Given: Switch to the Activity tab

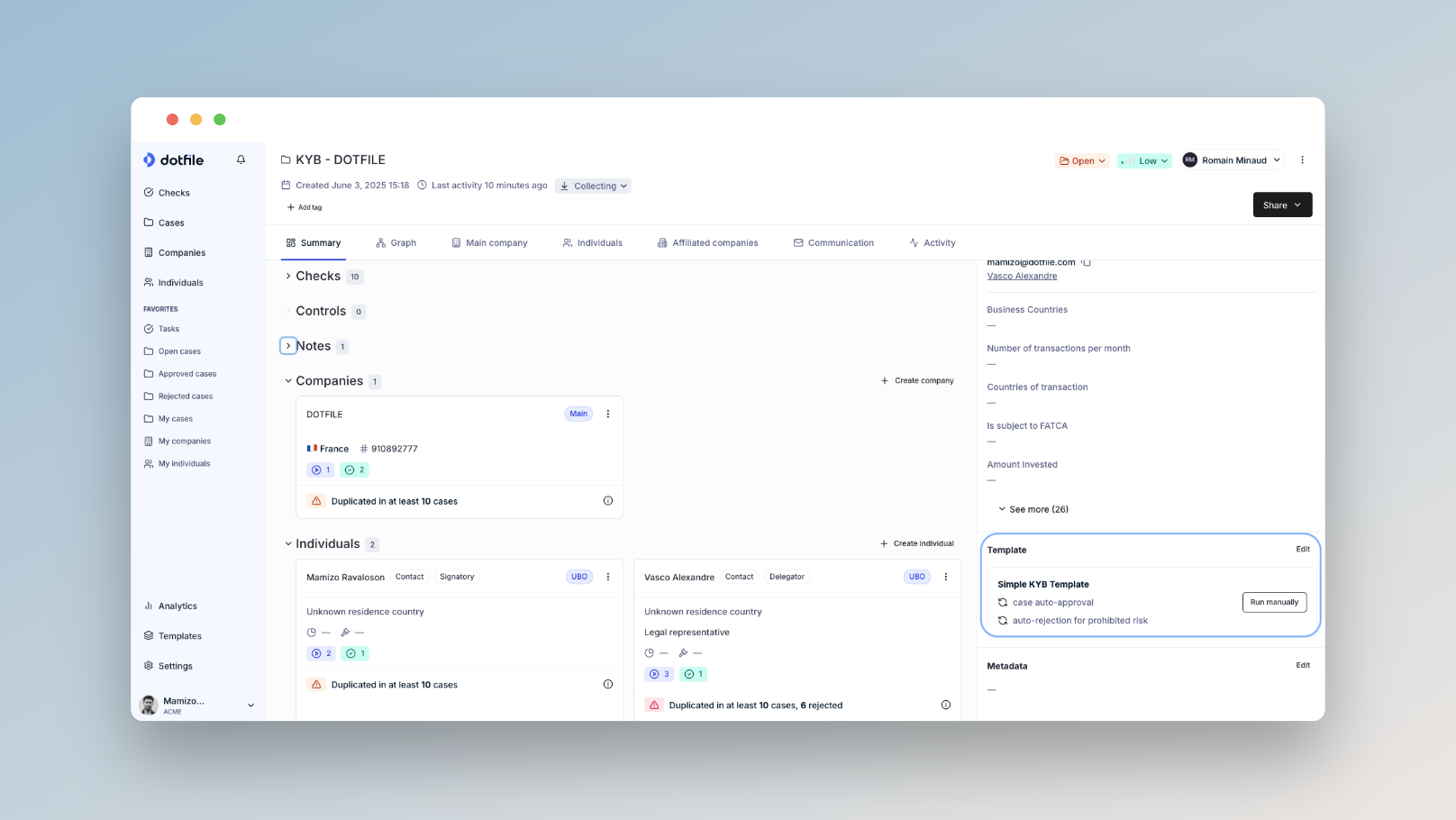Looking at the screenshot, I should (933, 242).
